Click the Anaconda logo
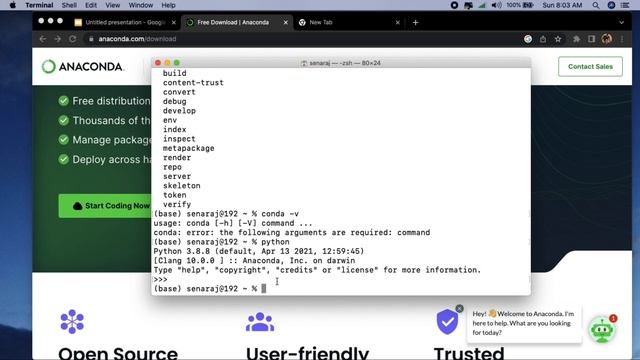Image resolution: width=640 pixels, height=360 pixels. point(83,67)
